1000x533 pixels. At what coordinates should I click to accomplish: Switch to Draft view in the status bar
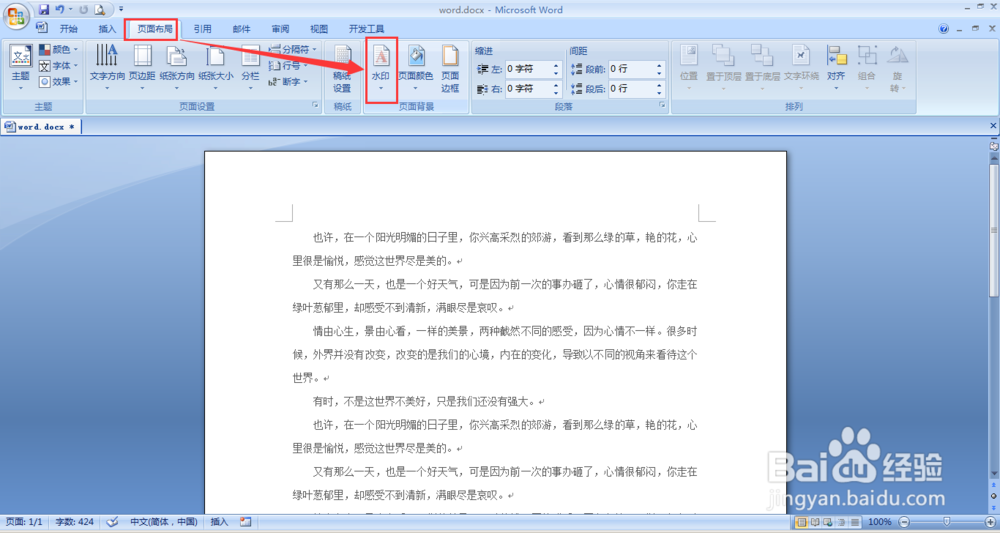(x=855, y=522)
